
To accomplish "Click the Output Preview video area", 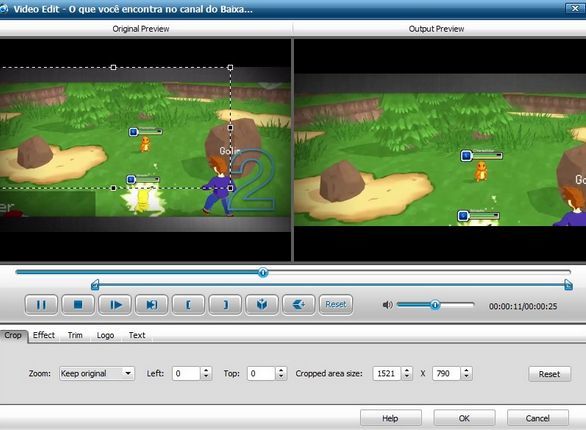I will pyautogui.click(x=440, y=150).
